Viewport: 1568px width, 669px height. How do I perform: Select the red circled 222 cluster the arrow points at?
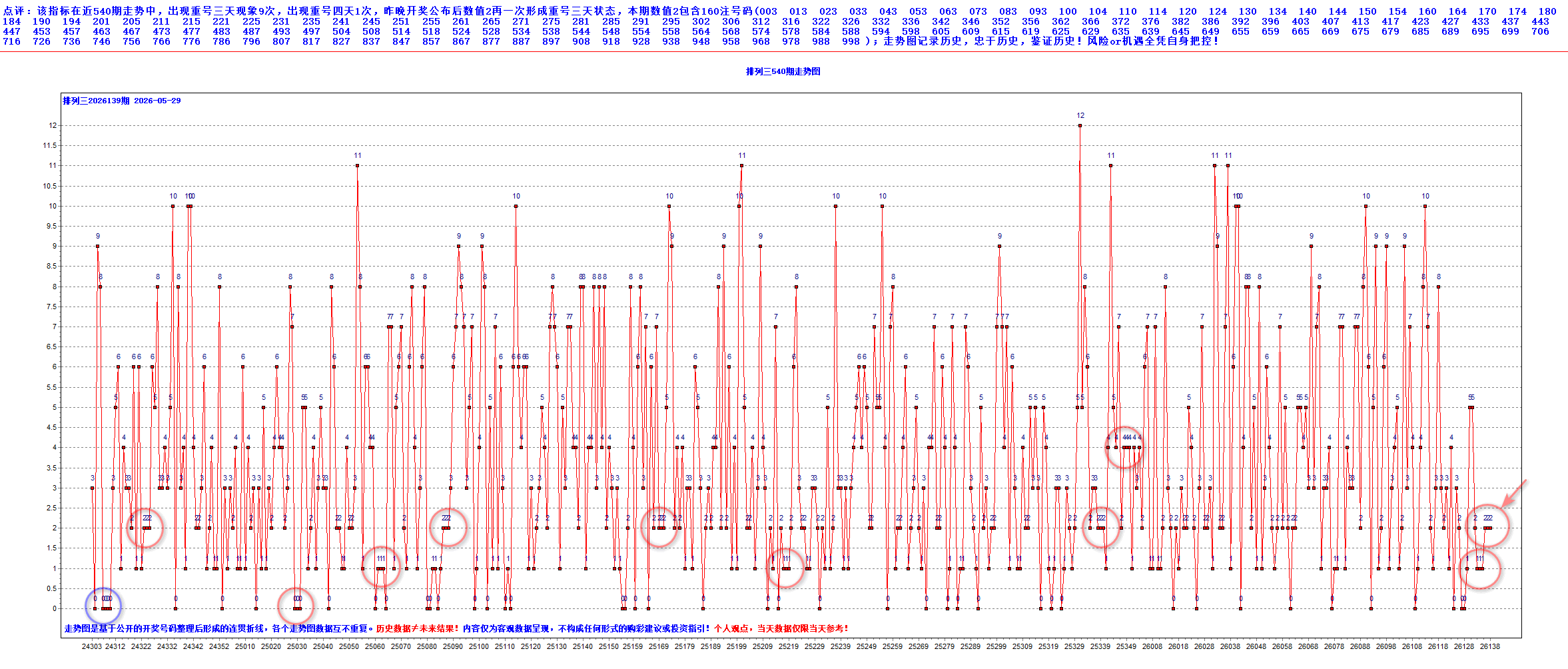(x=1487, y=526)
